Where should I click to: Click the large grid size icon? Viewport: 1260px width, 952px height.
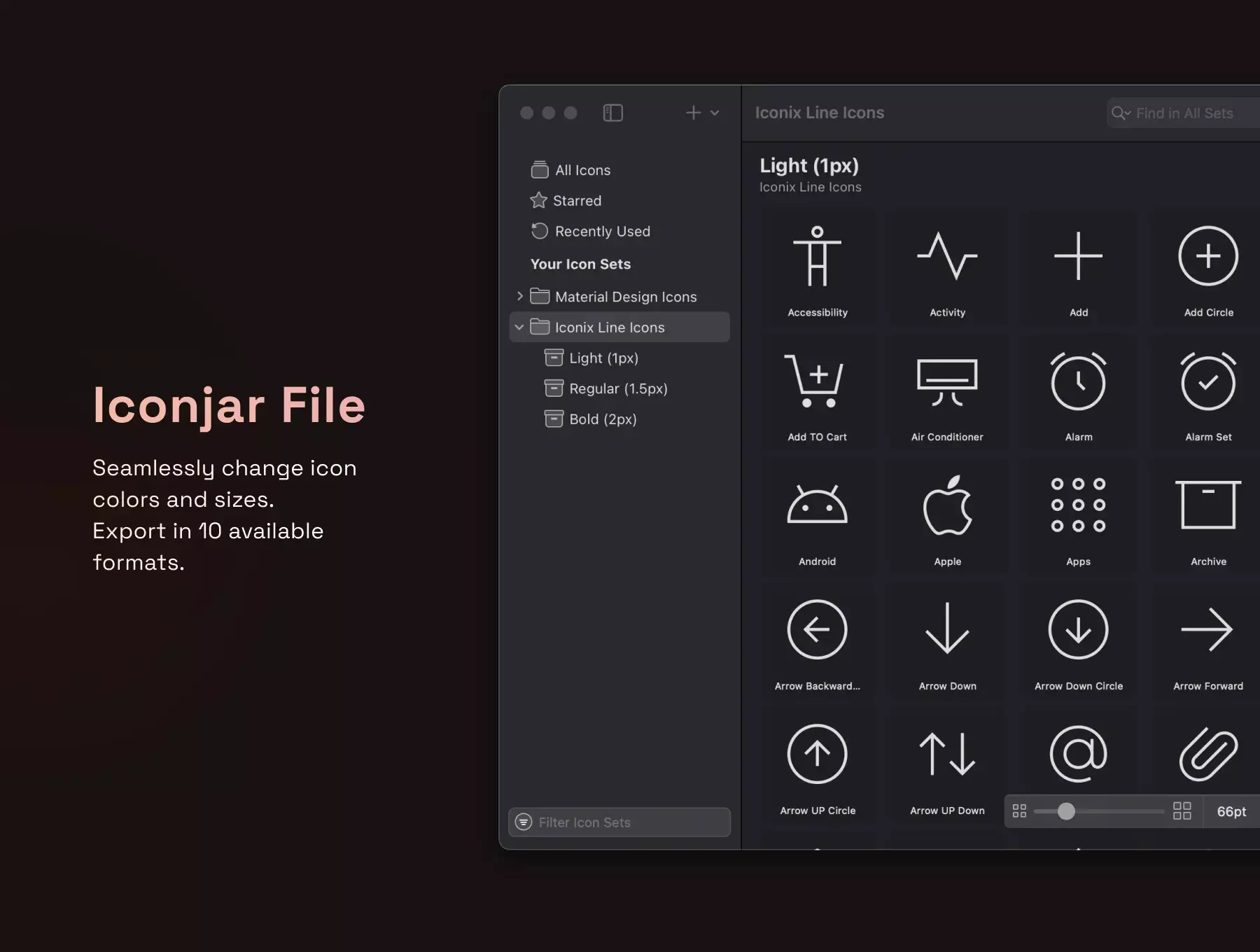tap(1182, 811)
